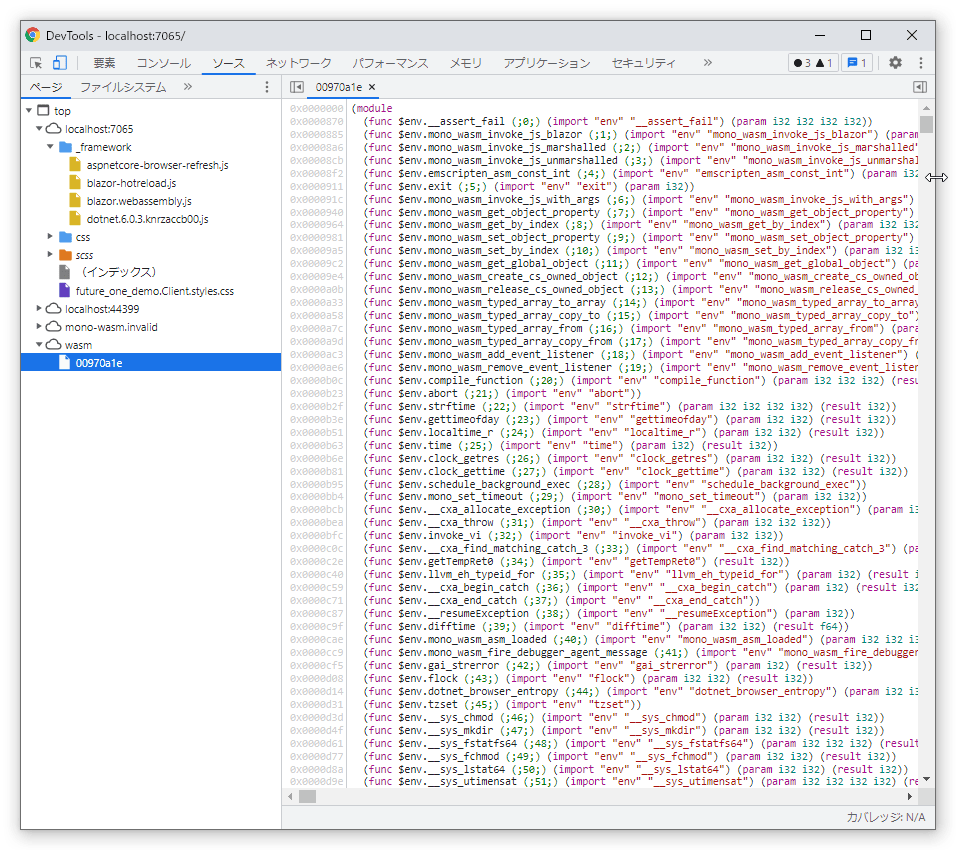Toggle the navigator sidebar icon
This screenshot has width=956, height=850.
tap(297, 87)
